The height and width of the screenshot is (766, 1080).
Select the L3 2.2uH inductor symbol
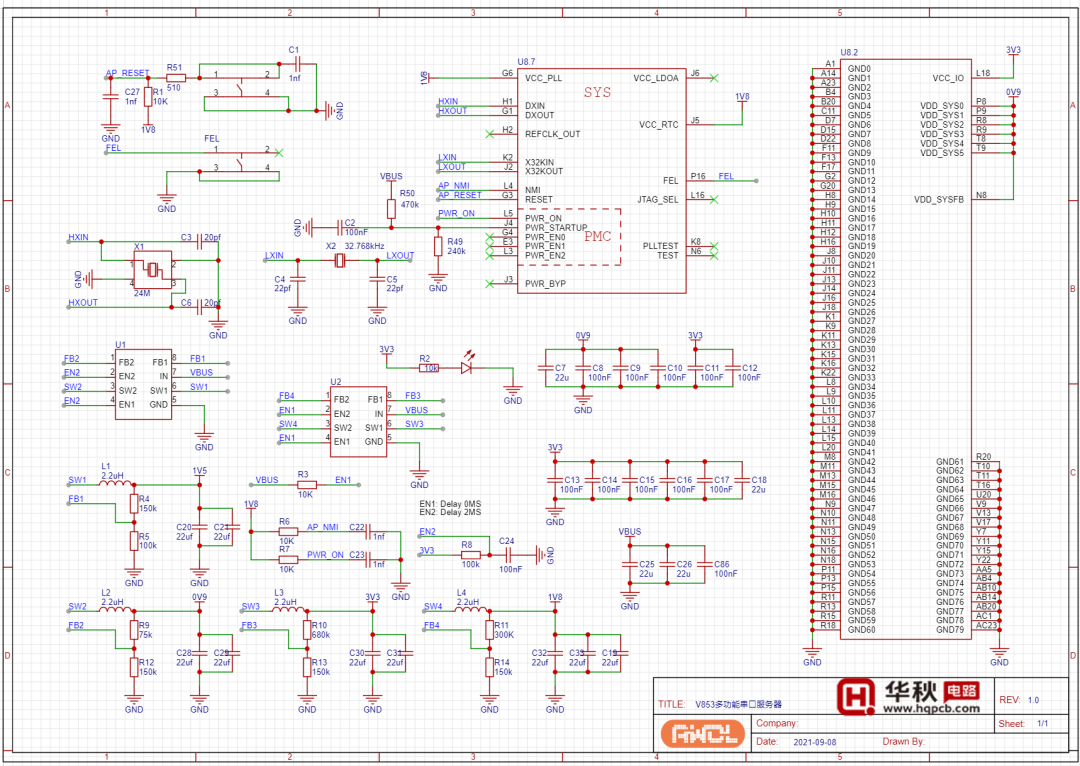tap(289, 609)
